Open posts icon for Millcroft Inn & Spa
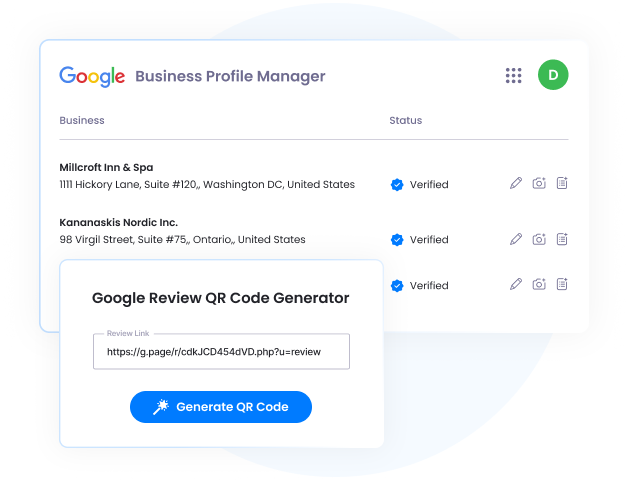628x481 pixels. (x=562, y=184)
